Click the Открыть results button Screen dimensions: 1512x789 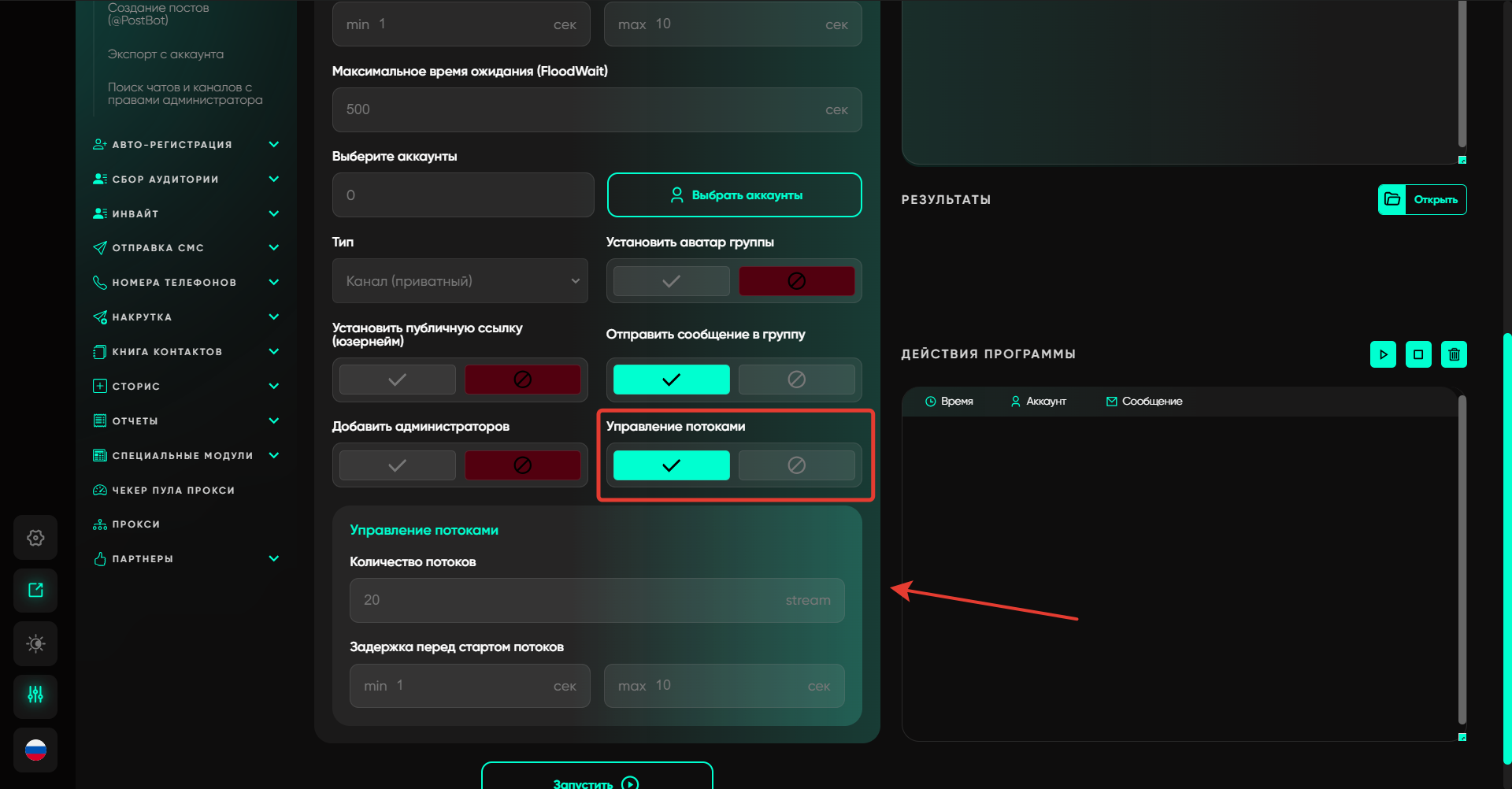tap(1422, 200)
